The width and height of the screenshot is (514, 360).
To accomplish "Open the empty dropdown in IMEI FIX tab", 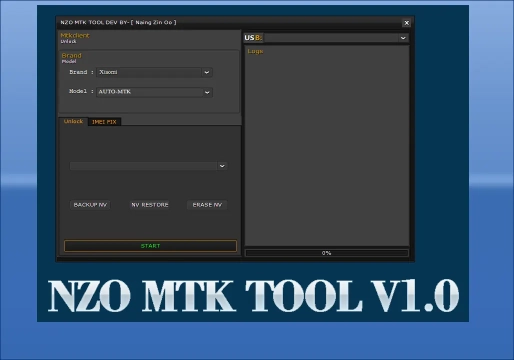I will (x=149, y=166).
